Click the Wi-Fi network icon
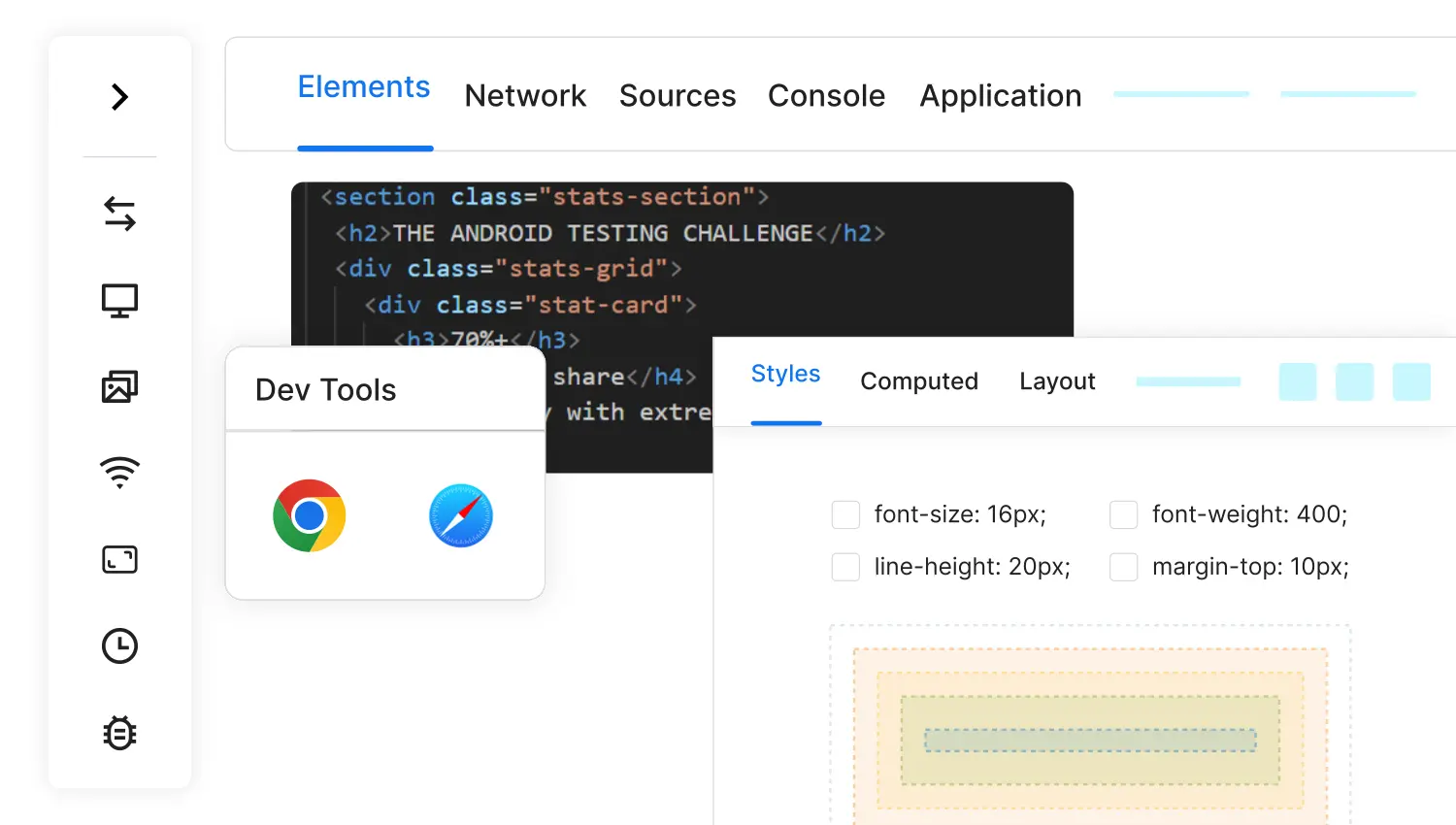 119,473
